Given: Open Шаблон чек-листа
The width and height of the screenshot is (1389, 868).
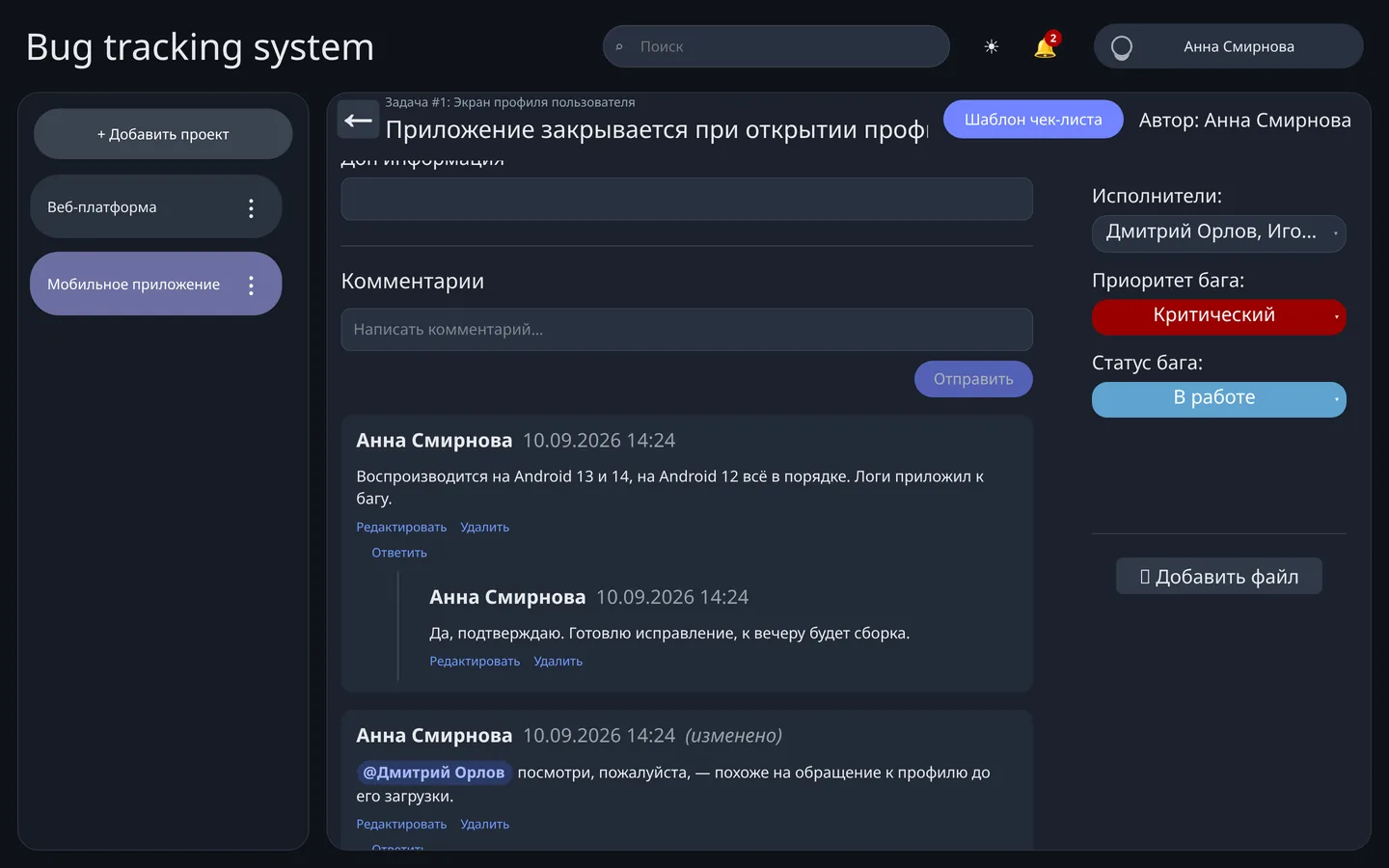Looking at the screenshot, I should point(1032,120).
